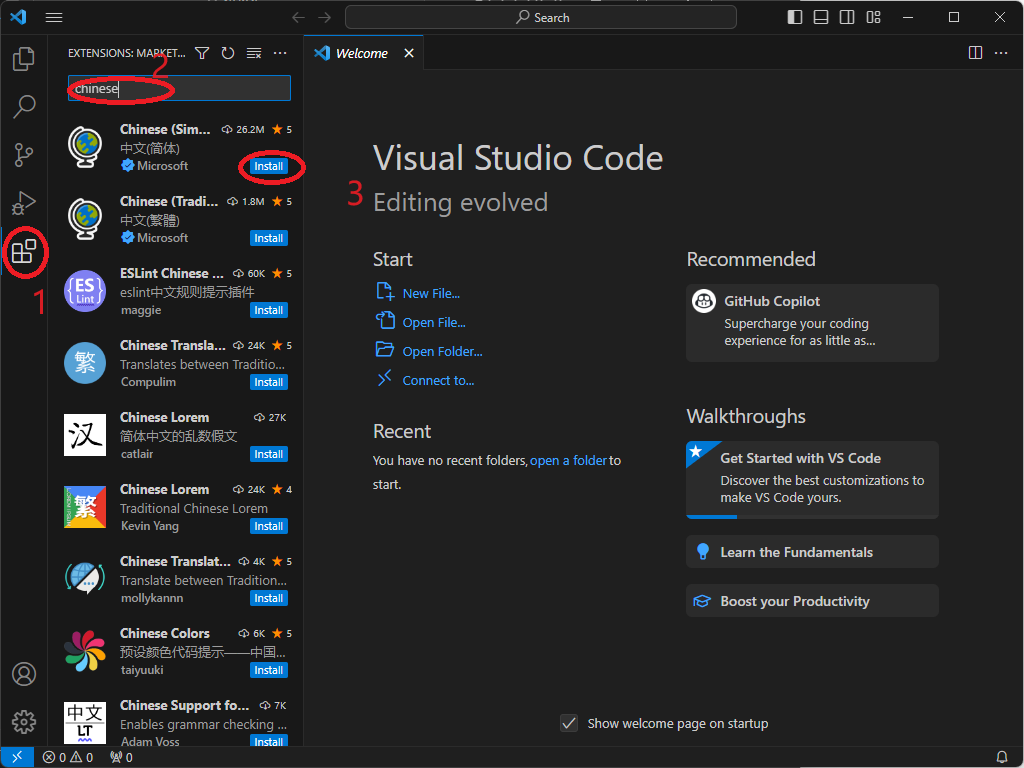
Task: Open the Explorer view in activity bar
Action: click(24, 59)
